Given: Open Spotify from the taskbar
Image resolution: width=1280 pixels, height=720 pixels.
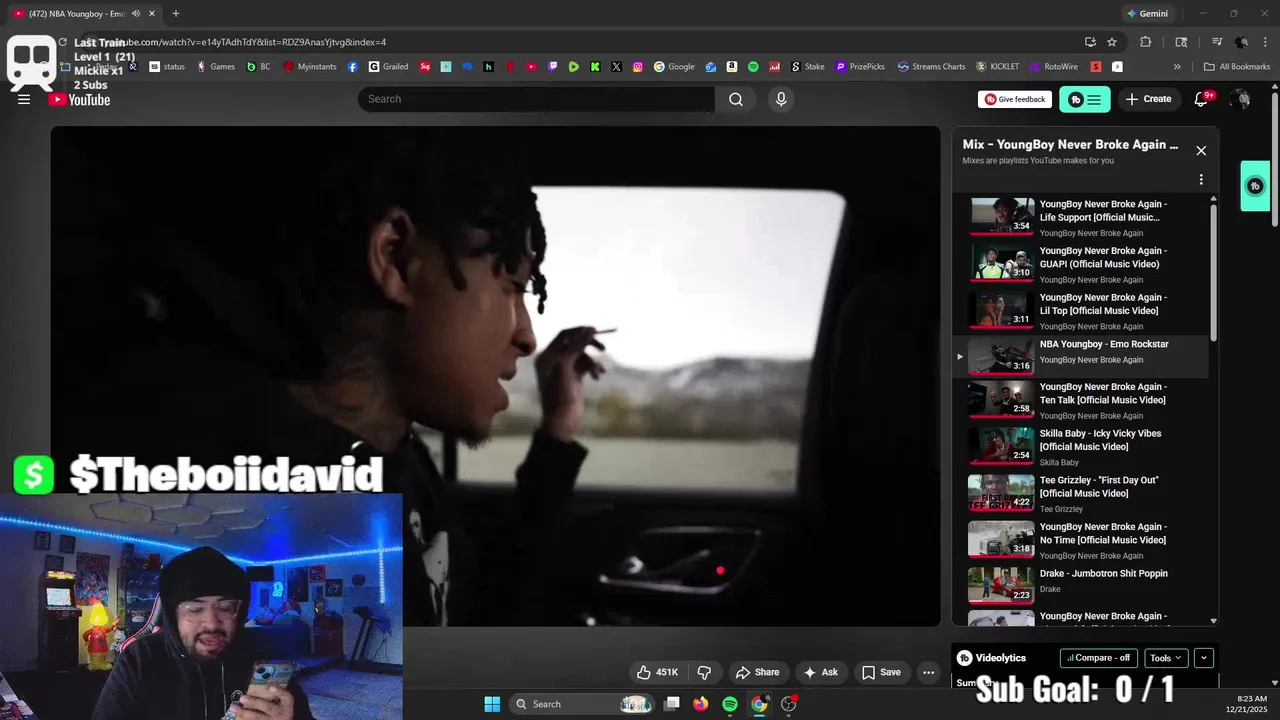Looking at the screenshot, I should coord(730,704).
